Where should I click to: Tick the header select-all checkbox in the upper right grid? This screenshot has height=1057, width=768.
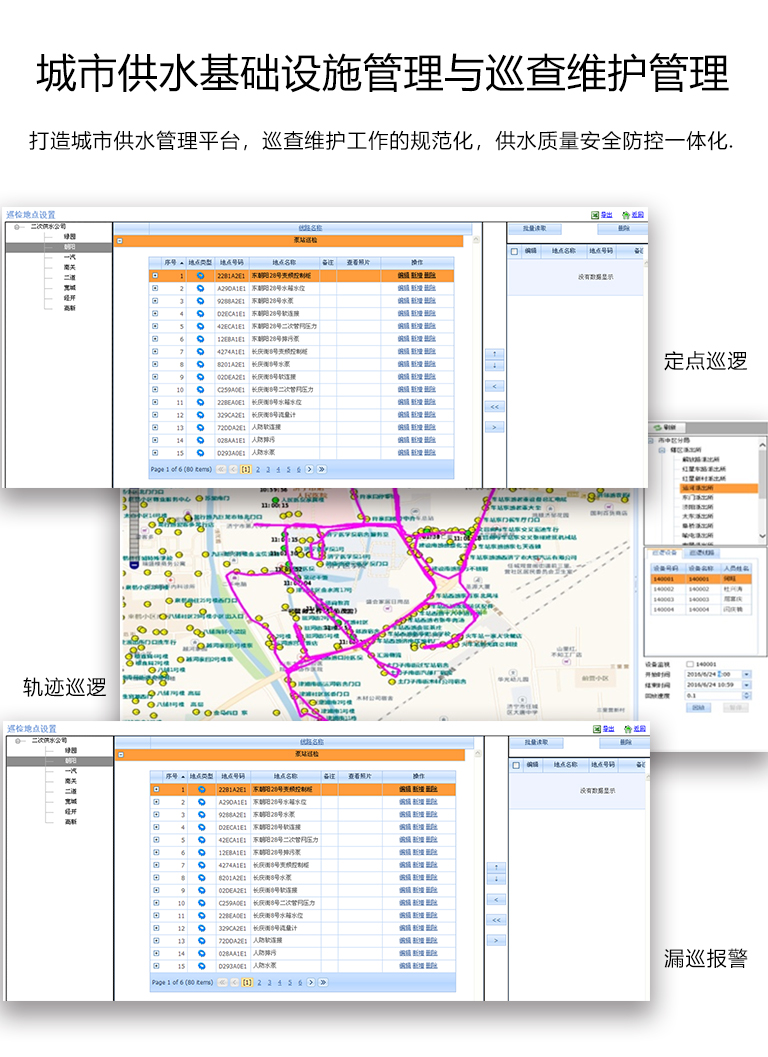click(x=515, y=251)
